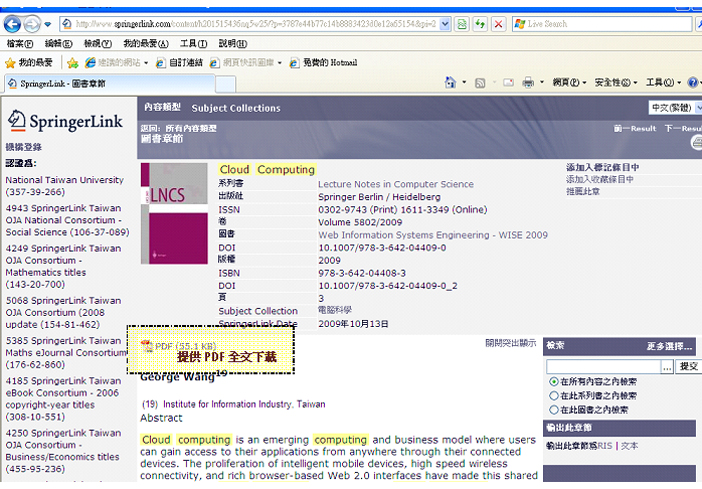The height and width of the screenshot is (489, 702).
Task: Click the LNCS book cover thumbnail
Action: tap(174, 214)
